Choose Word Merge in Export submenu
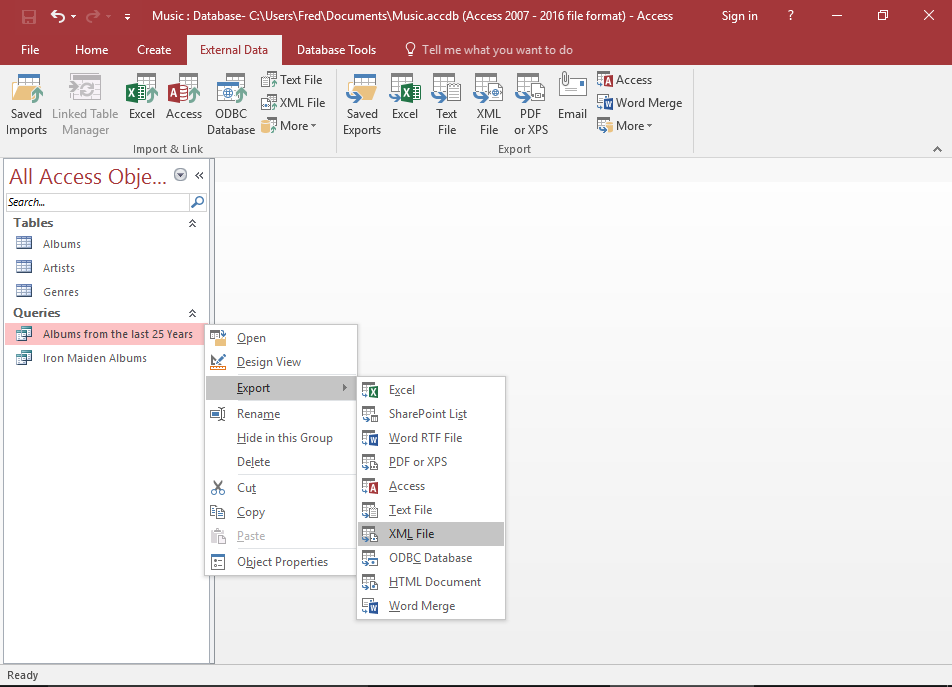Screen dimensions: 952x687 [431, 606]
